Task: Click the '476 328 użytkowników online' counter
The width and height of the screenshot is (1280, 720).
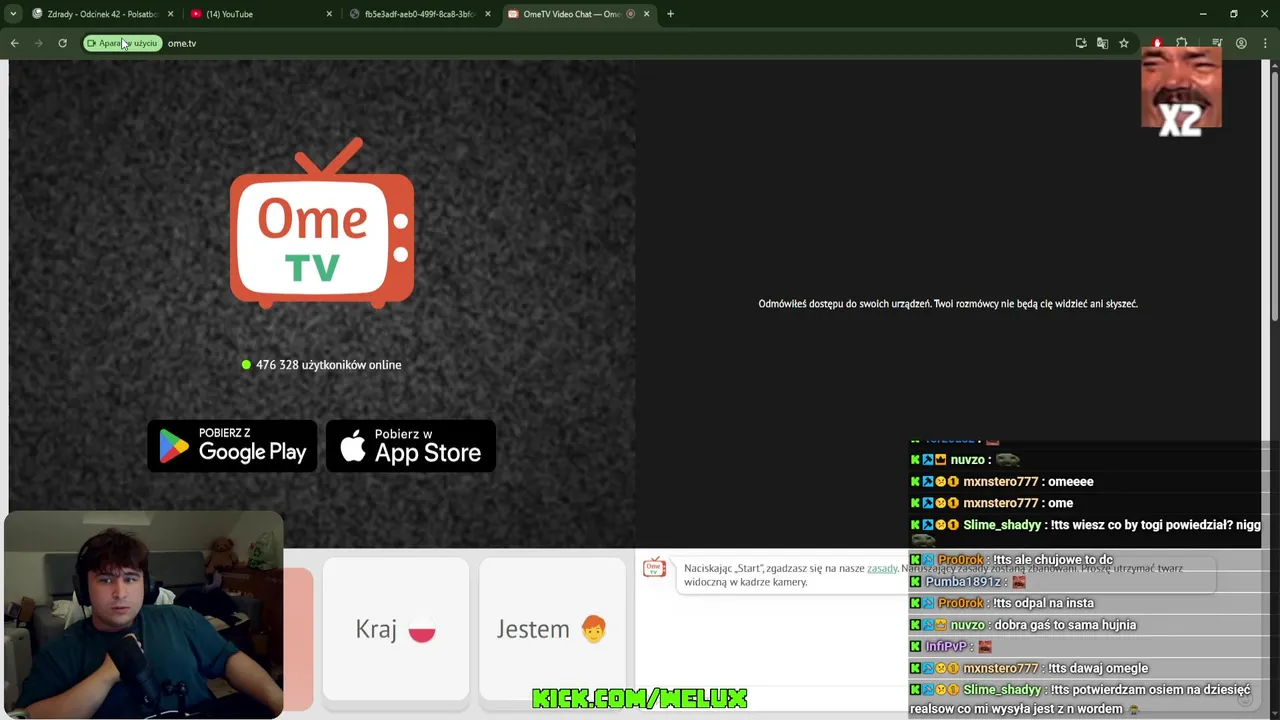Action: click(x=321, y=365)
